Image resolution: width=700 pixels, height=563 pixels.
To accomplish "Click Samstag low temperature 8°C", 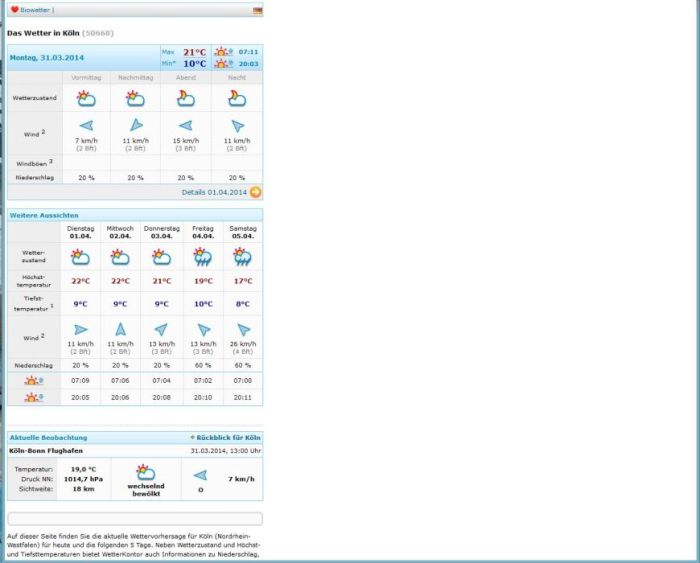I will (x=243, y=304).
